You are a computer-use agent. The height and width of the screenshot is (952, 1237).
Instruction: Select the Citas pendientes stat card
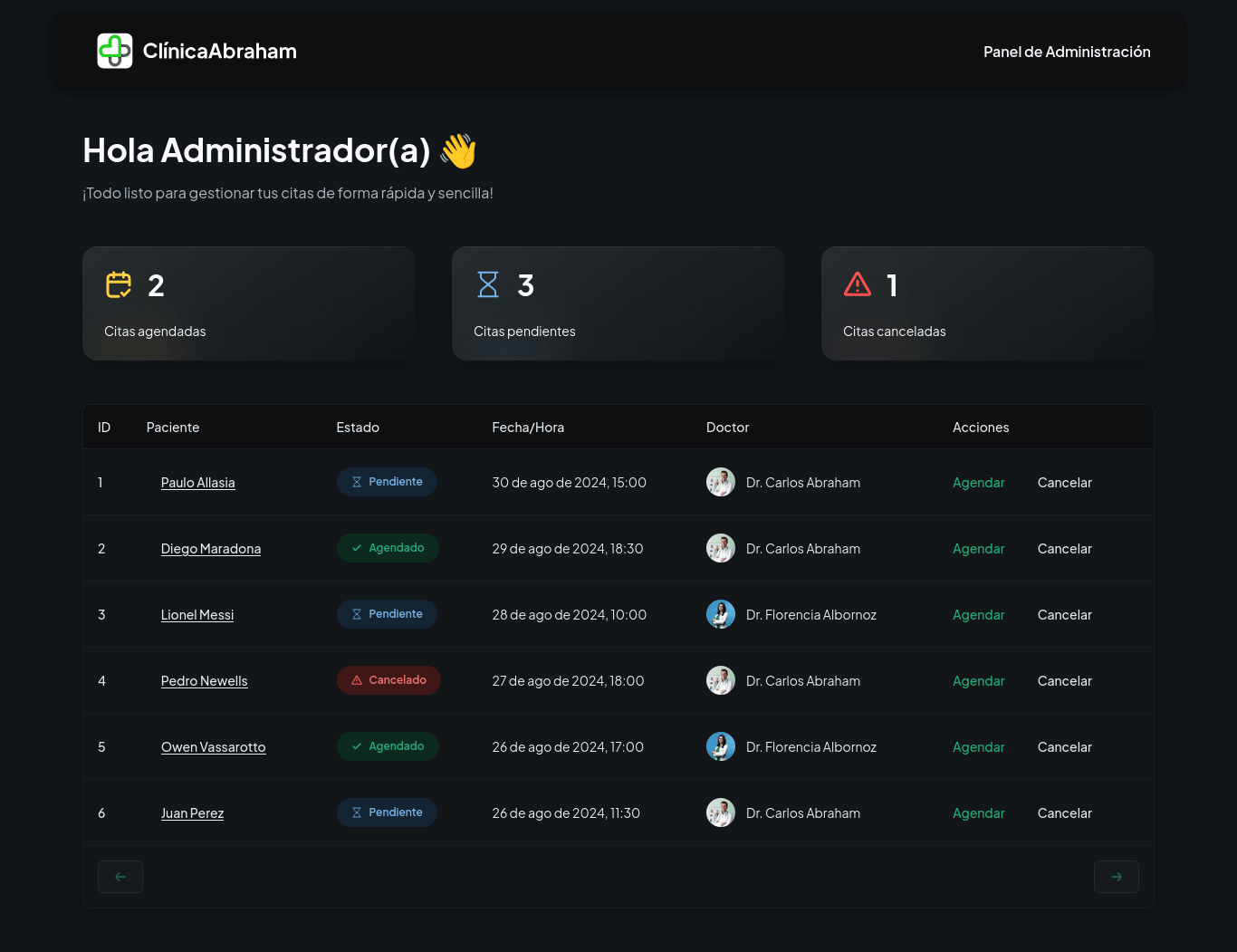click(618, 304)
